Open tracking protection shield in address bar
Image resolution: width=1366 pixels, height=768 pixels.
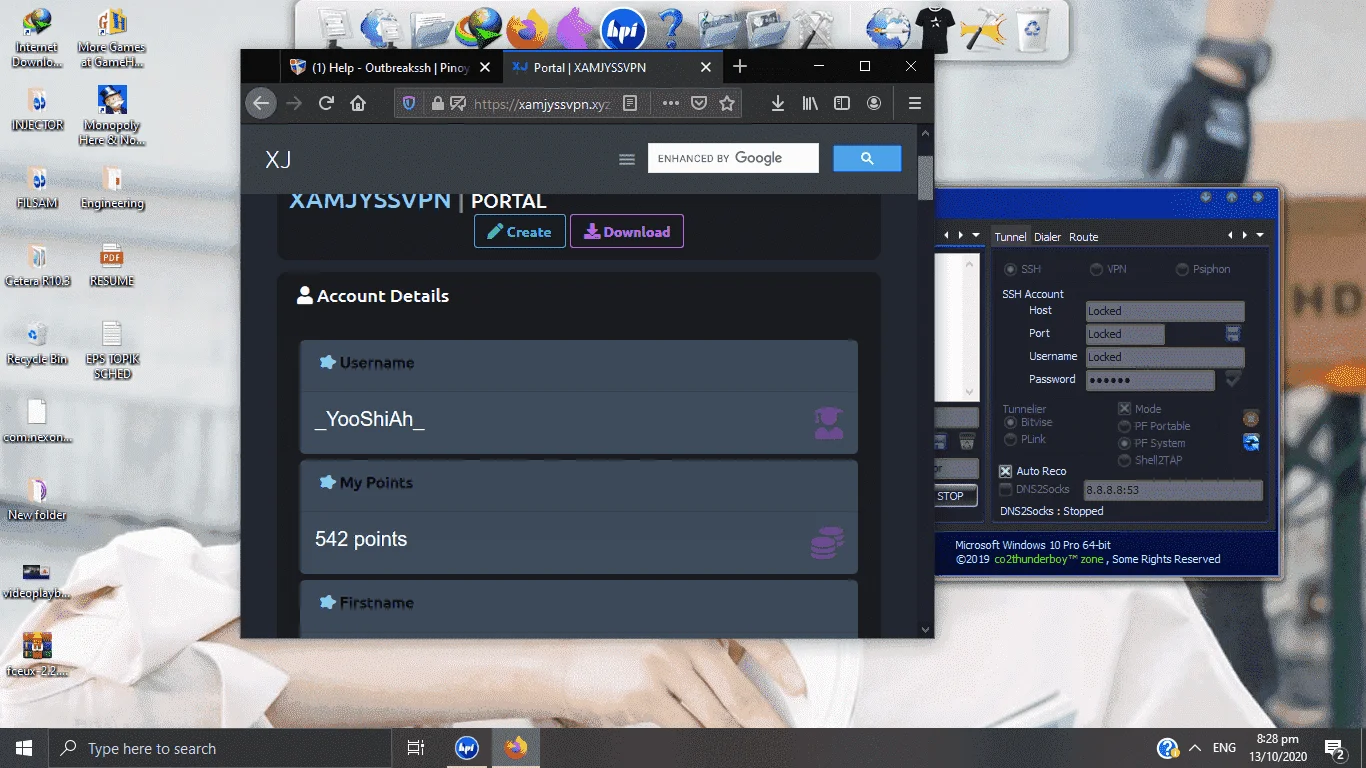[408, 103]
